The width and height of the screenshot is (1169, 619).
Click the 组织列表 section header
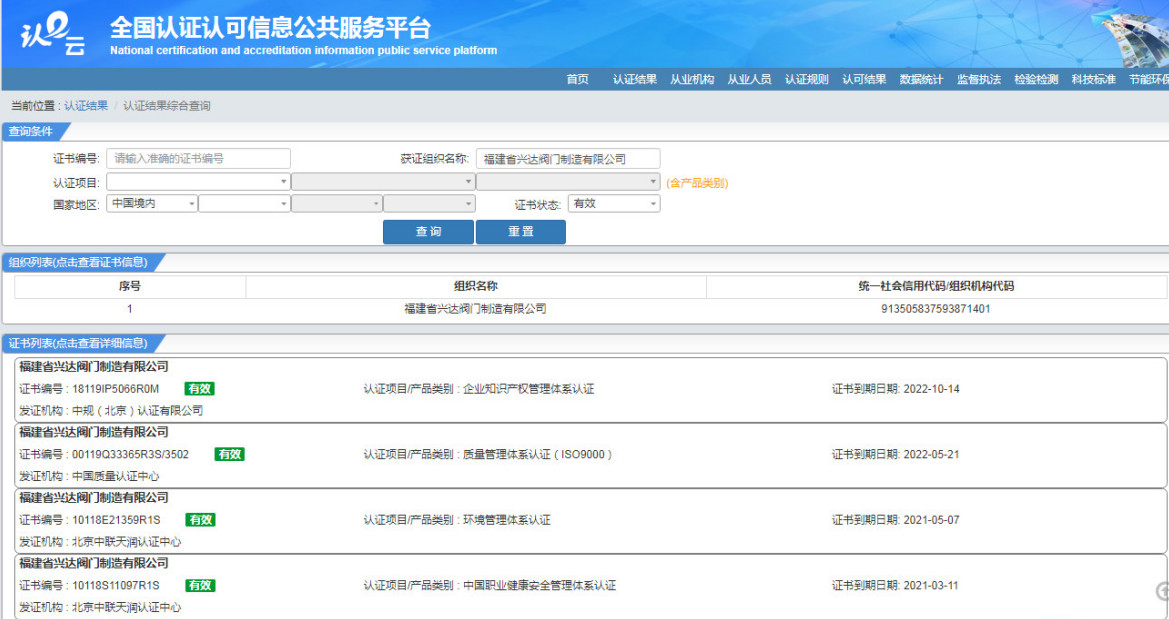pyautogui.click(x=78, y=263)
